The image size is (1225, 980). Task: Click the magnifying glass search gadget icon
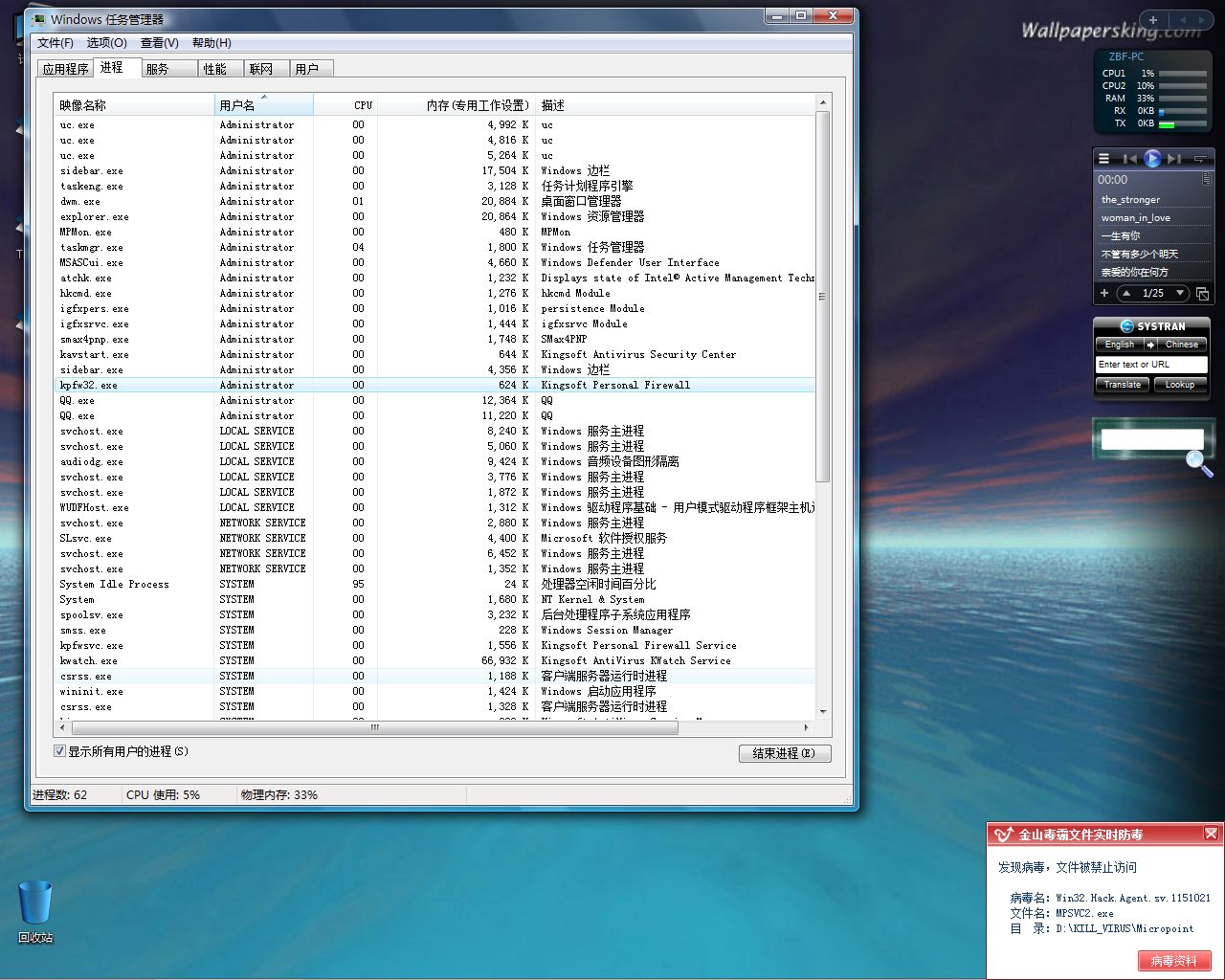(1199, 463)
